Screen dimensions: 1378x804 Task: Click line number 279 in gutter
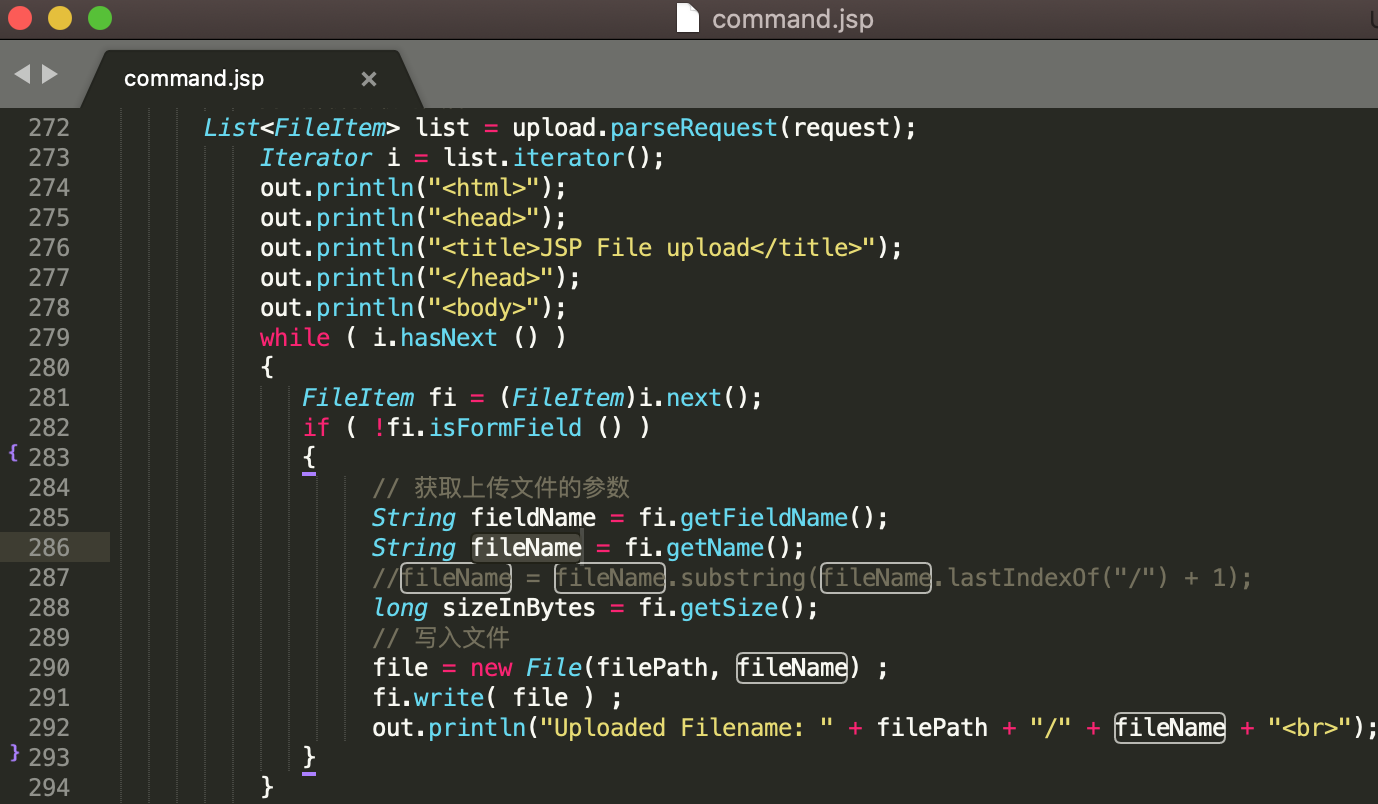(x=49, y=338)
